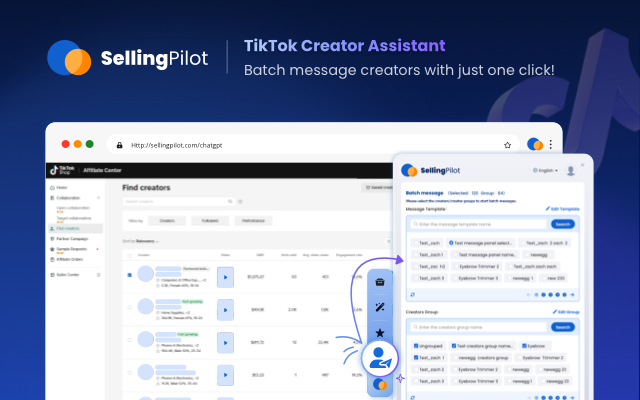Click the help icon beside creator search
Viewport: 640px width, 400px height.
(240, 202)
